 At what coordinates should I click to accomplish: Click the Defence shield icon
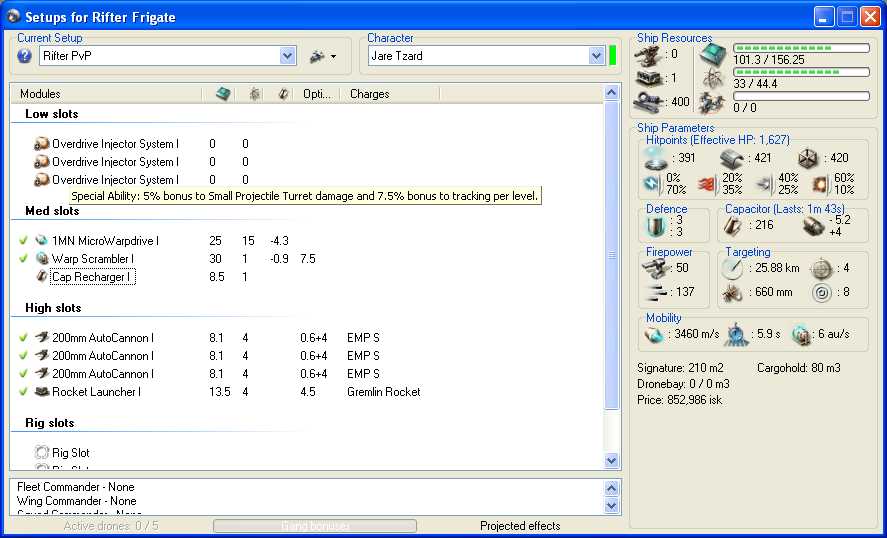[657, 226]
